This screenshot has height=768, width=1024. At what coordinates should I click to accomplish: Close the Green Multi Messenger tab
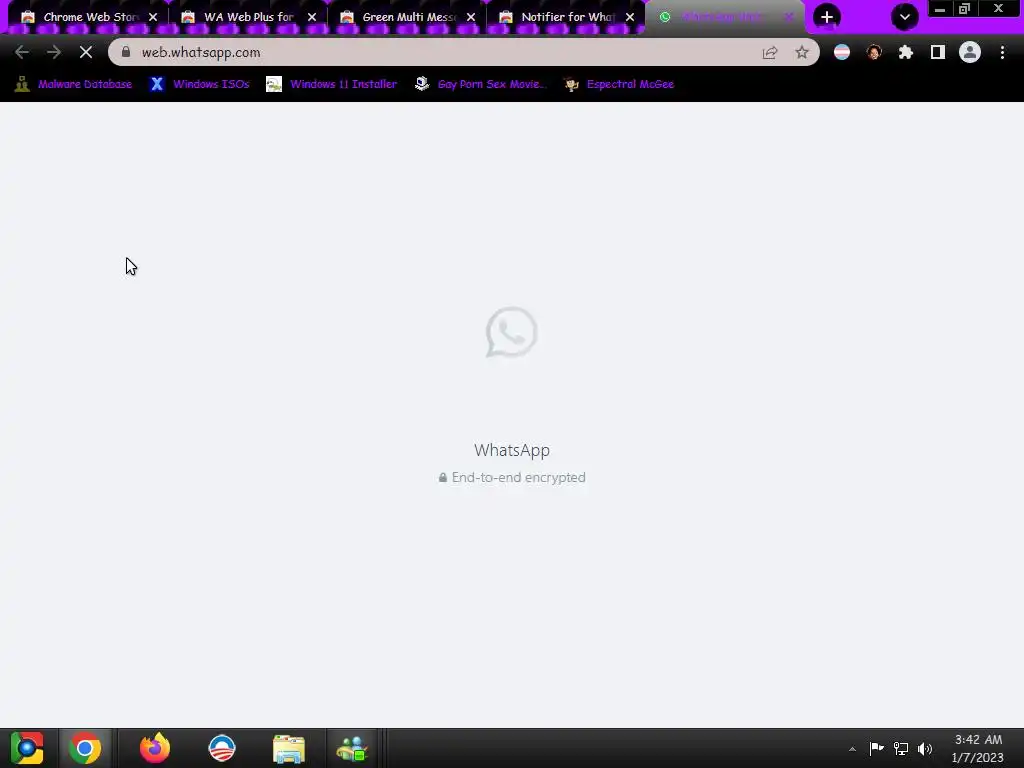coord(472,17)
